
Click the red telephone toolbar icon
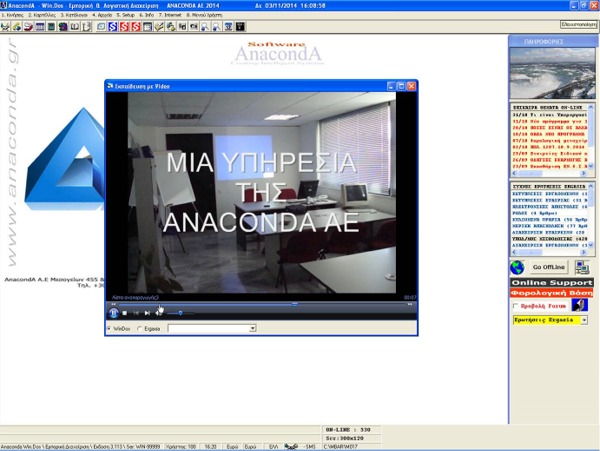pos(28,26)
